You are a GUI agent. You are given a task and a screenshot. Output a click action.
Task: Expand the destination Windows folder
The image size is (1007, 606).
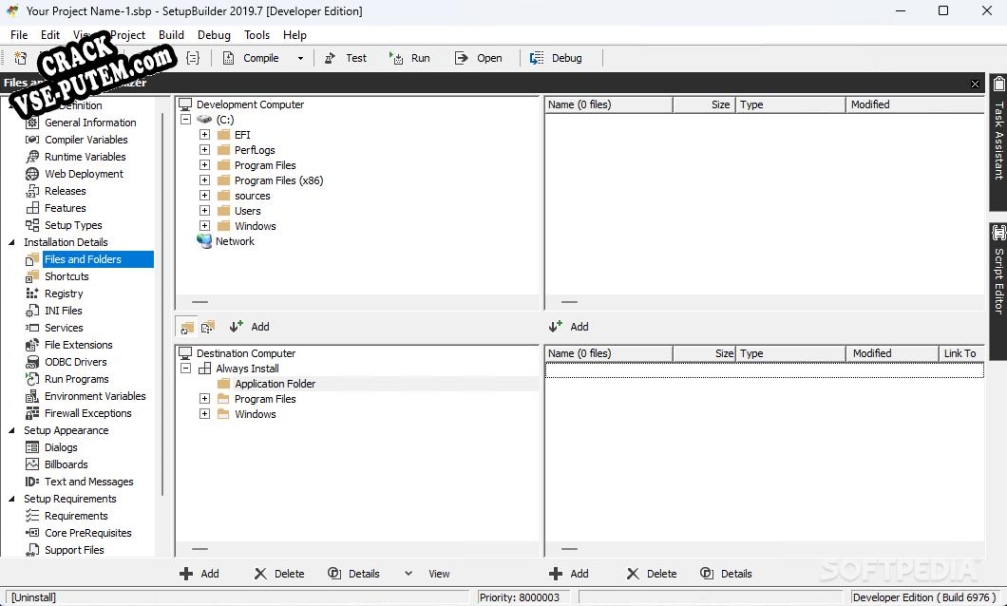click(x=204, y=414)
